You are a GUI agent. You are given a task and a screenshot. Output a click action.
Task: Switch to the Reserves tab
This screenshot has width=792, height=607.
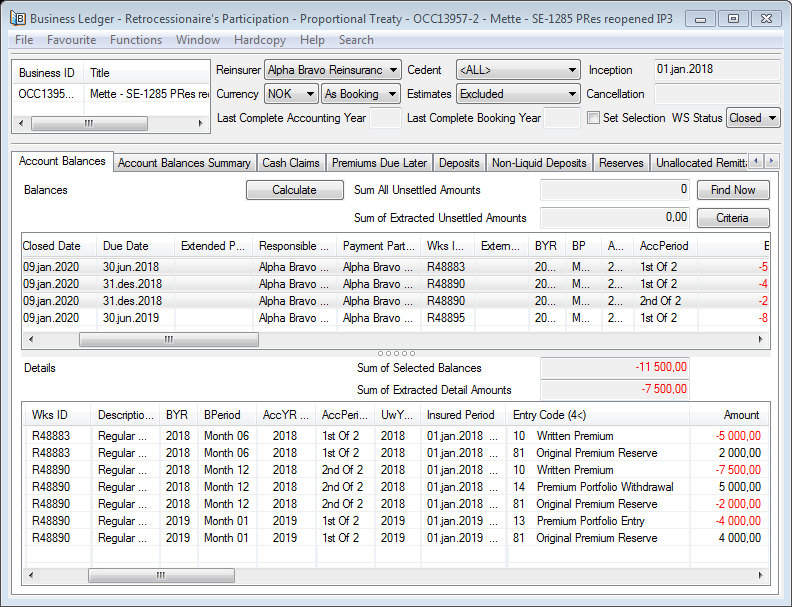[621, 163]
